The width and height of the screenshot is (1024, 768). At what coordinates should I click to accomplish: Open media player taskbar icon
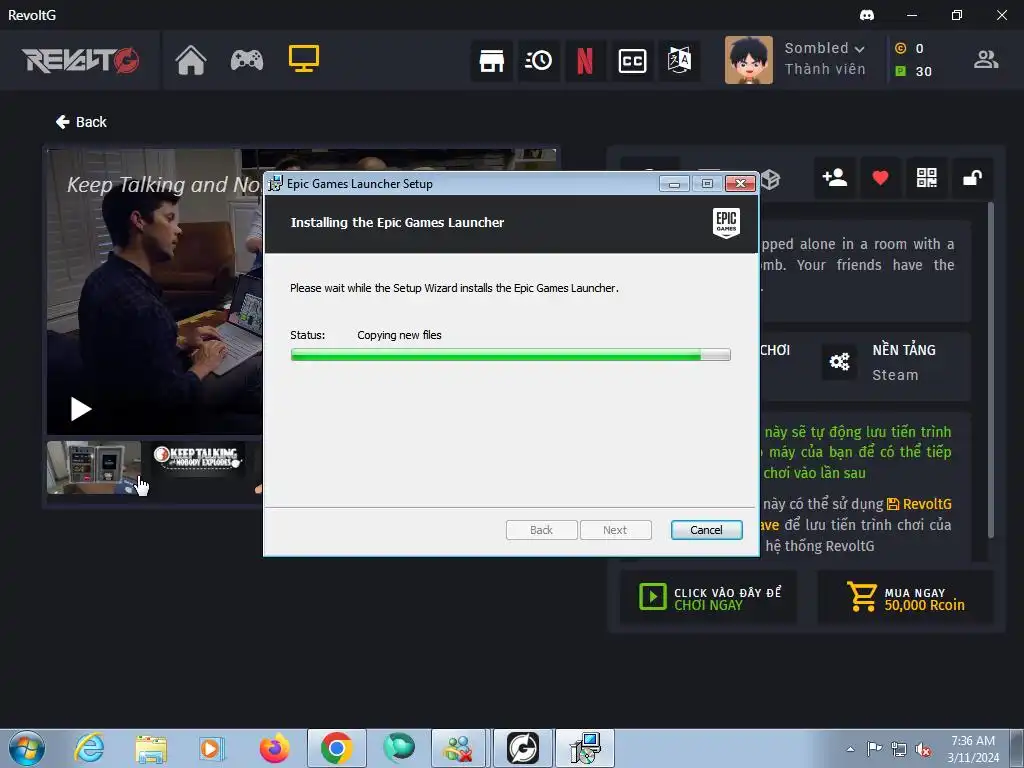coord(212,748)
